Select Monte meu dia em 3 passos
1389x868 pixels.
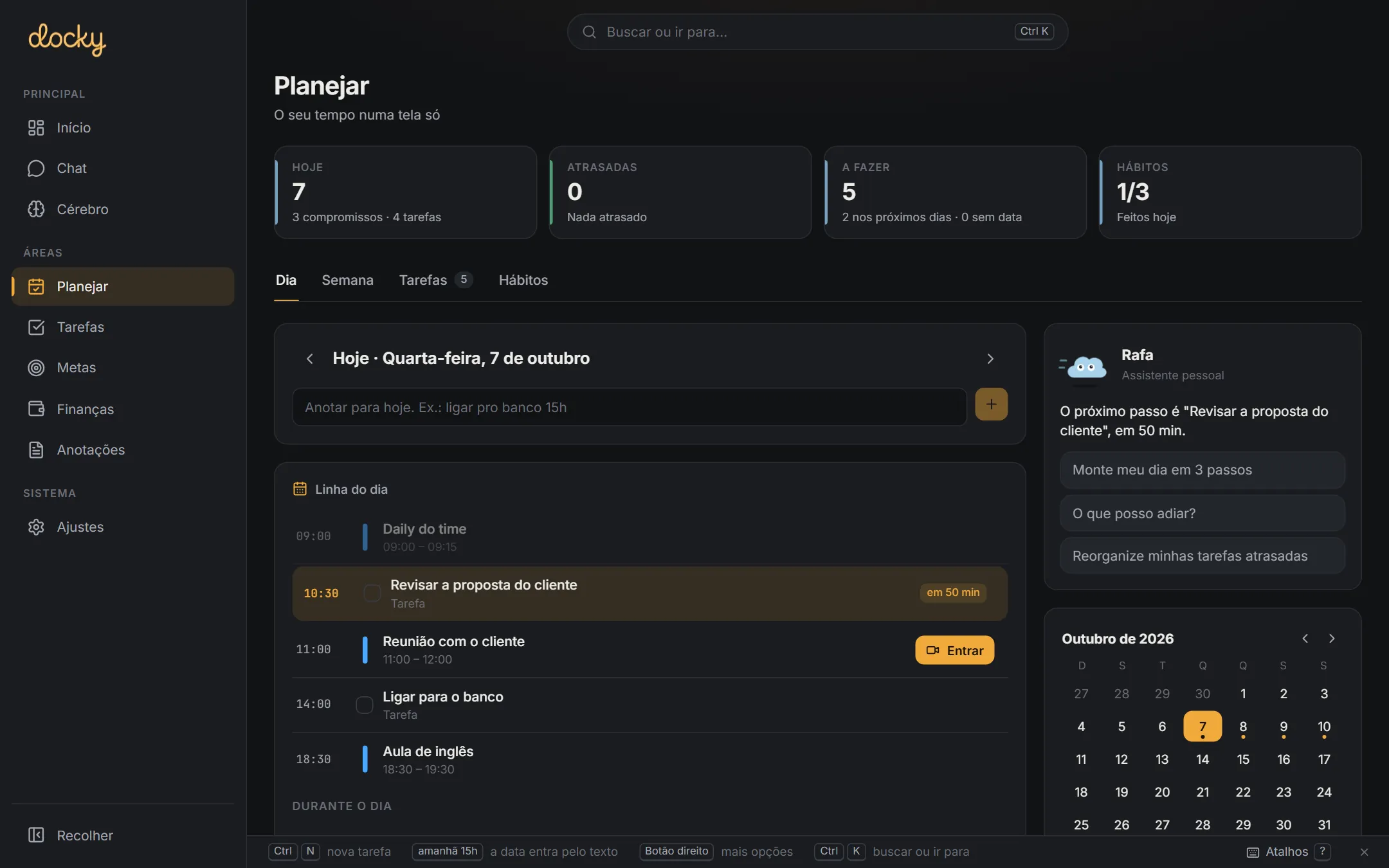point(1203,470)
